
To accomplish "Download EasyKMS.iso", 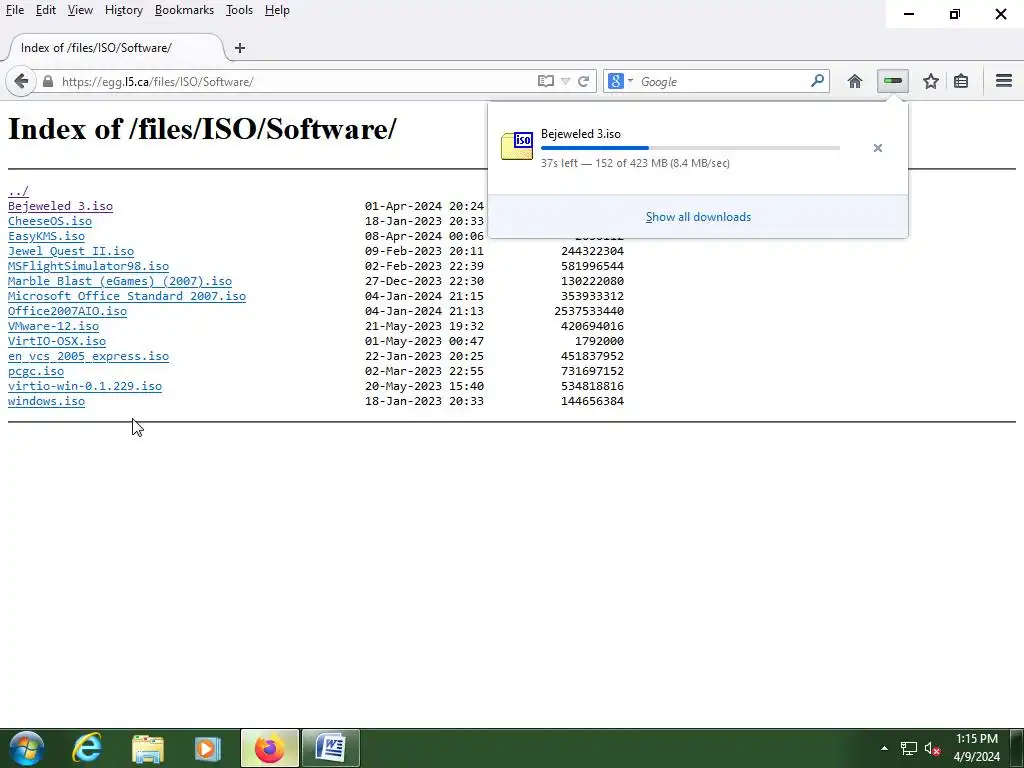I will coord(46,236).
